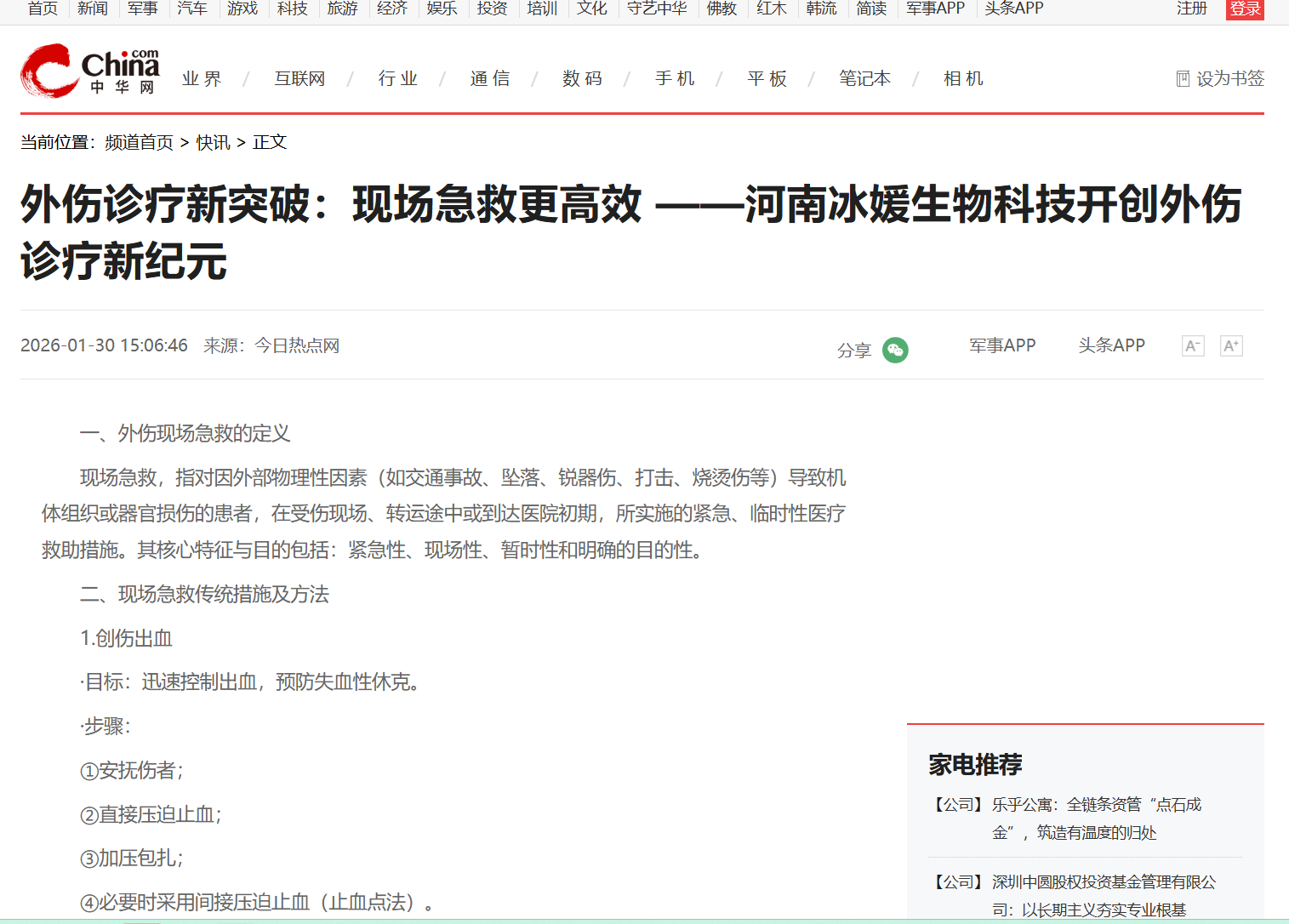
Task: Select 军事 in the top menu bar
Action: click(142, 9)
